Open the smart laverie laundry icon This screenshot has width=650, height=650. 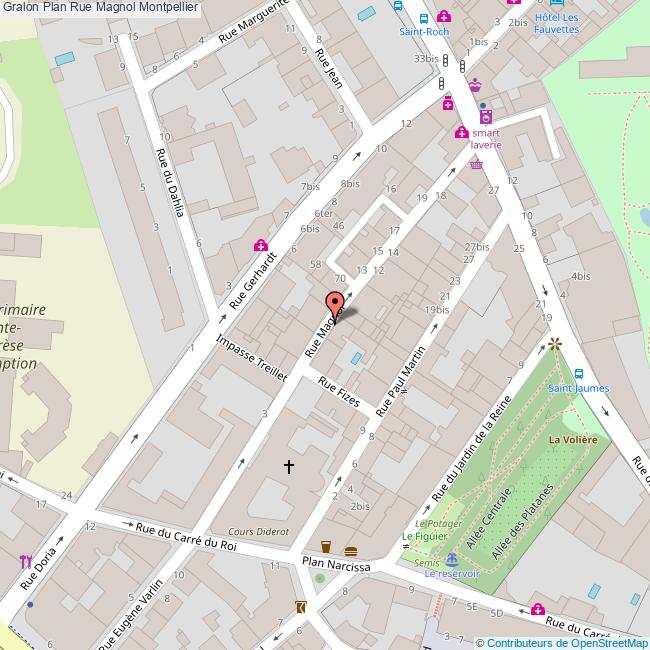pyautogui.click(x=486, y=117)
